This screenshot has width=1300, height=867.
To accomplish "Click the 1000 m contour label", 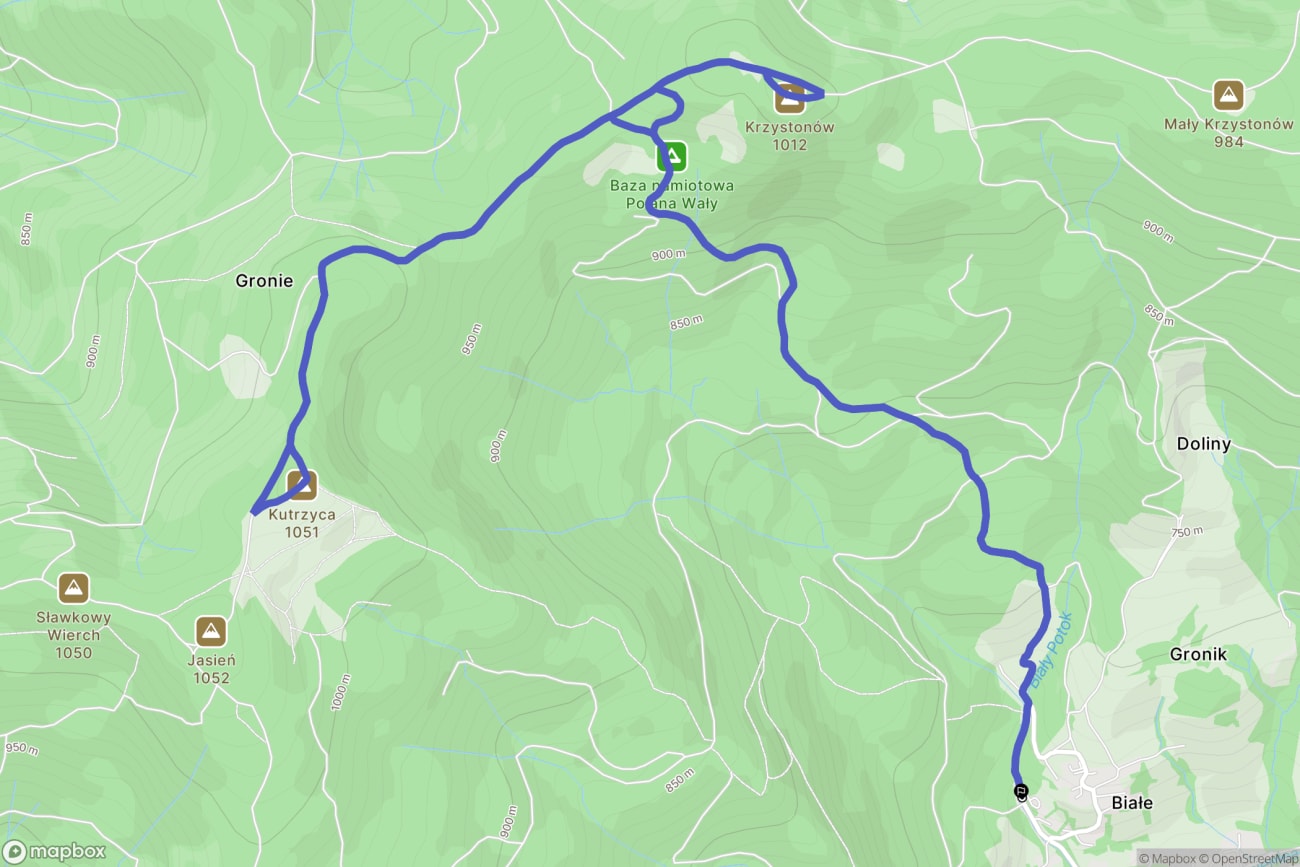I will pos(340,693).
